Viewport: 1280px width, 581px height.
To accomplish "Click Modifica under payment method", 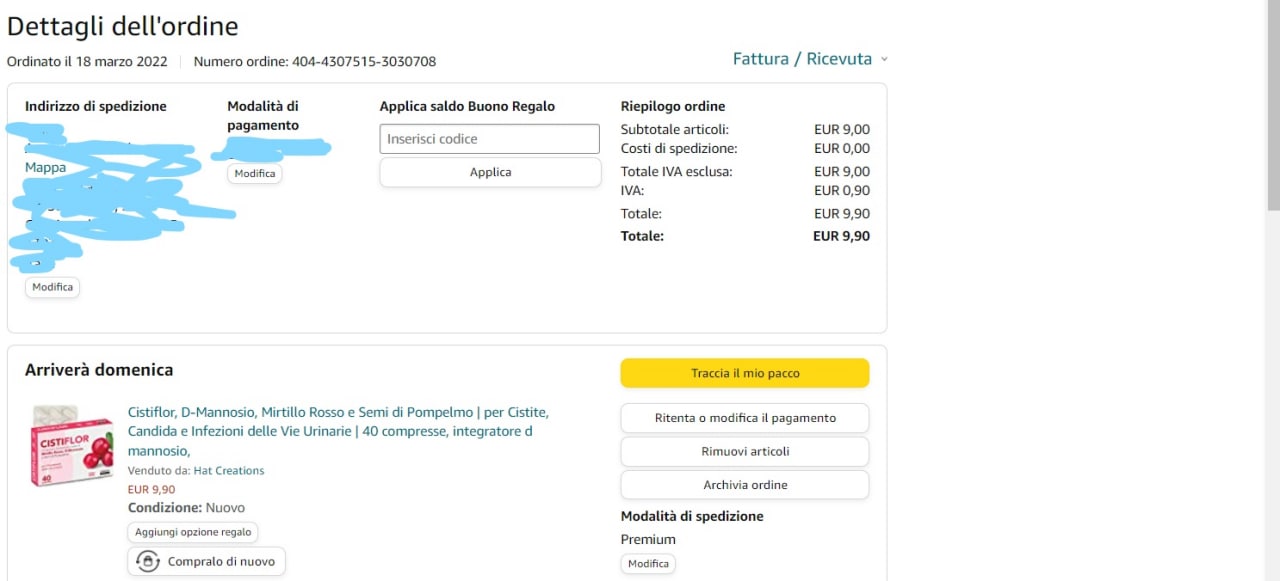I will point(255,174).
